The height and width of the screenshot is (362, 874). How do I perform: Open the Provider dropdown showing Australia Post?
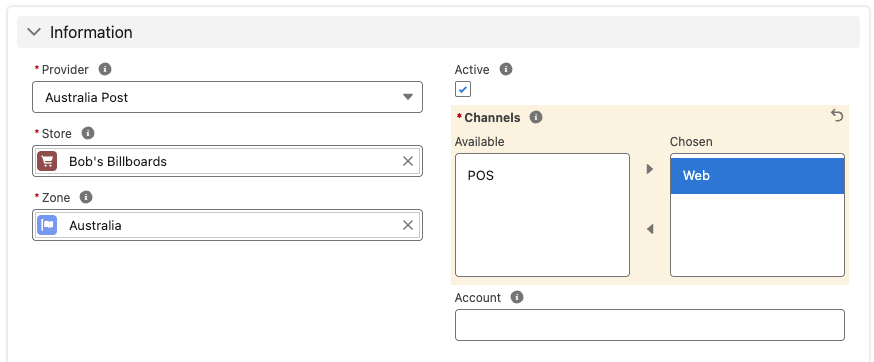pyautogui.click(x=227, y=97)
